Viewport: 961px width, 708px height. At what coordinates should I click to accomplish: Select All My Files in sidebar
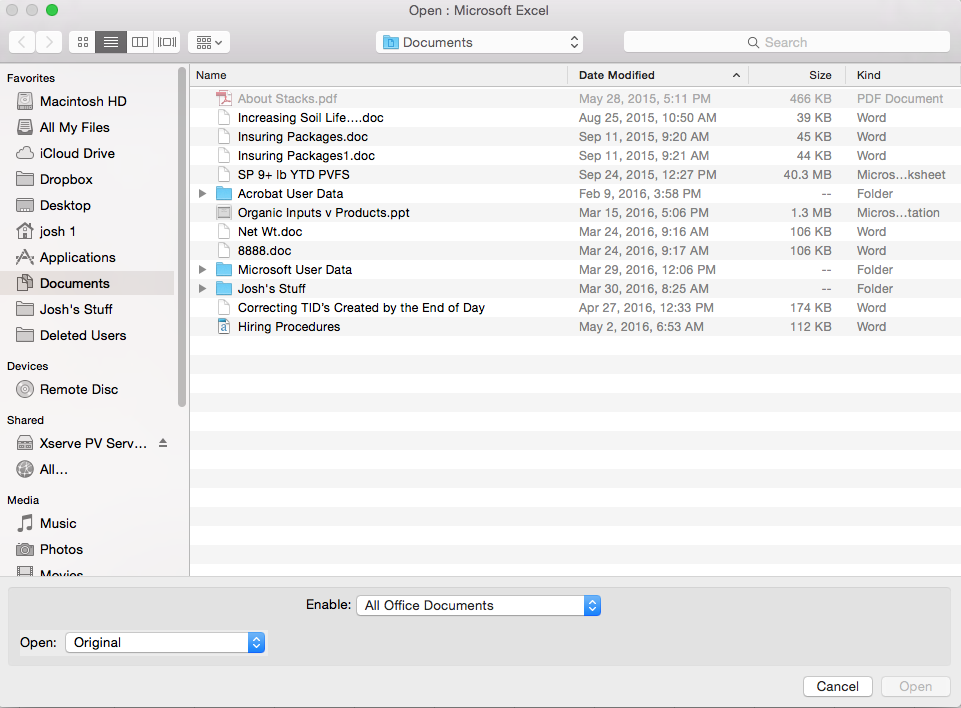pos(87,128)
